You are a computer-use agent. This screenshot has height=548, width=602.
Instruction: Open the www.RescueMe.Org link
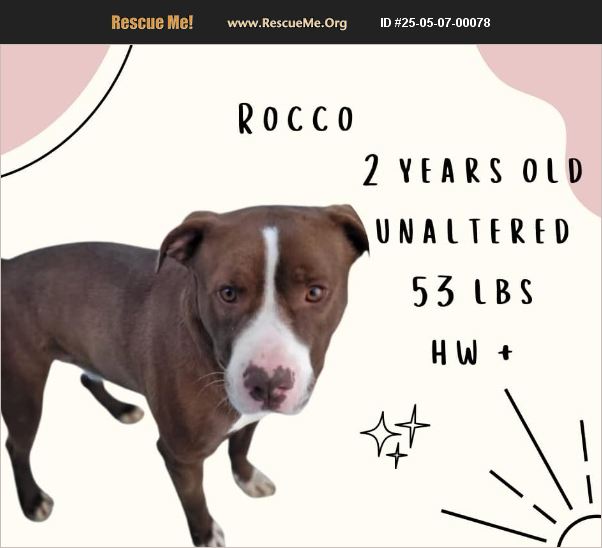pos(287,23)
